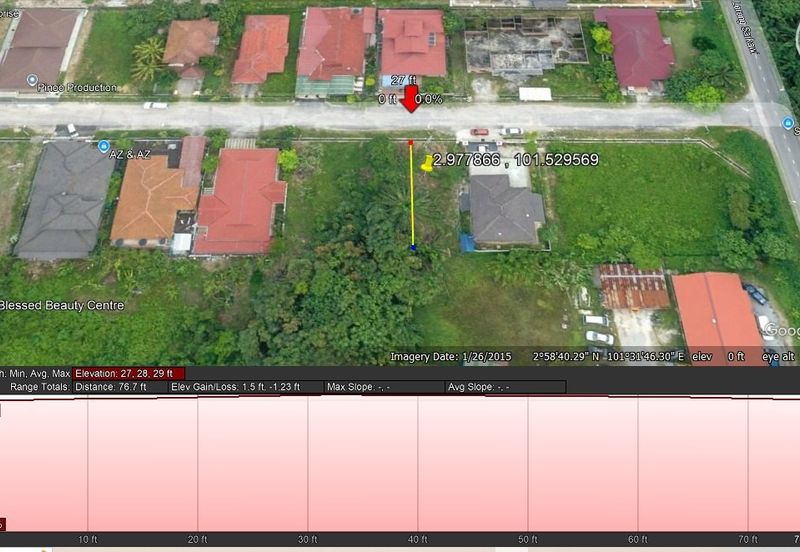Image resolution: width=800 pixels, height=552 pixels.
Task: Click the blue place marker on right road
Action: click(x=786, y=123)
